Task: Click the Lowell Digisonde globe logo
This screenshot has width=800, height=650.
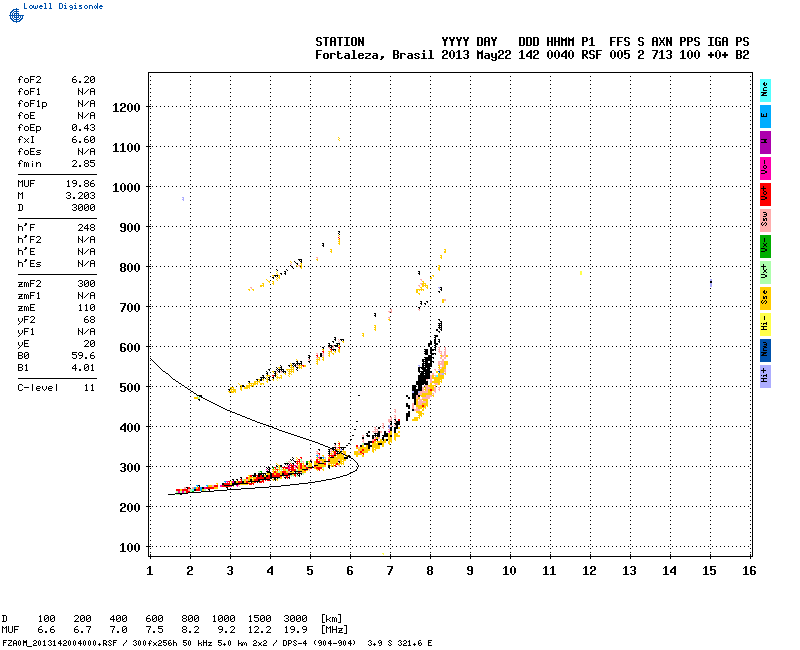Action: point(16,15)
